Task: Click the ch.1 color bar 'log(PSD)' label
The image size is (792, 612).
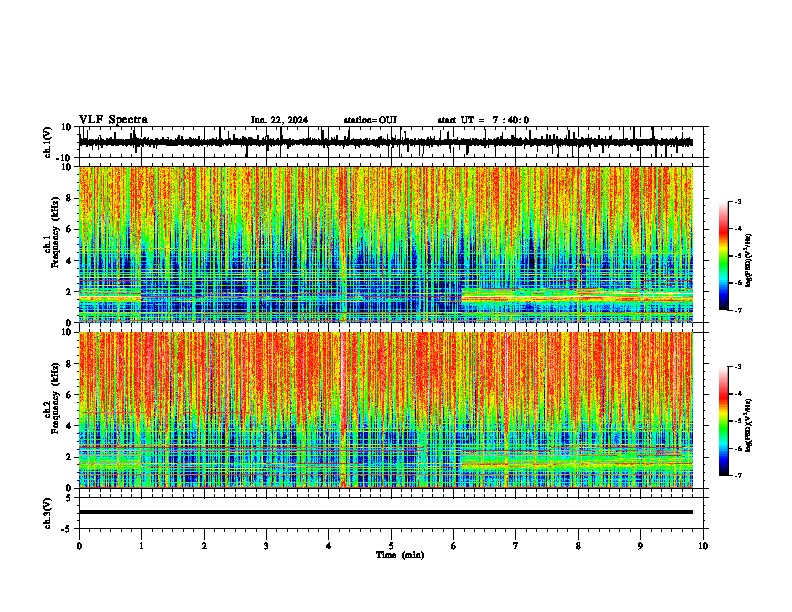Action: [x=749, y=261]
